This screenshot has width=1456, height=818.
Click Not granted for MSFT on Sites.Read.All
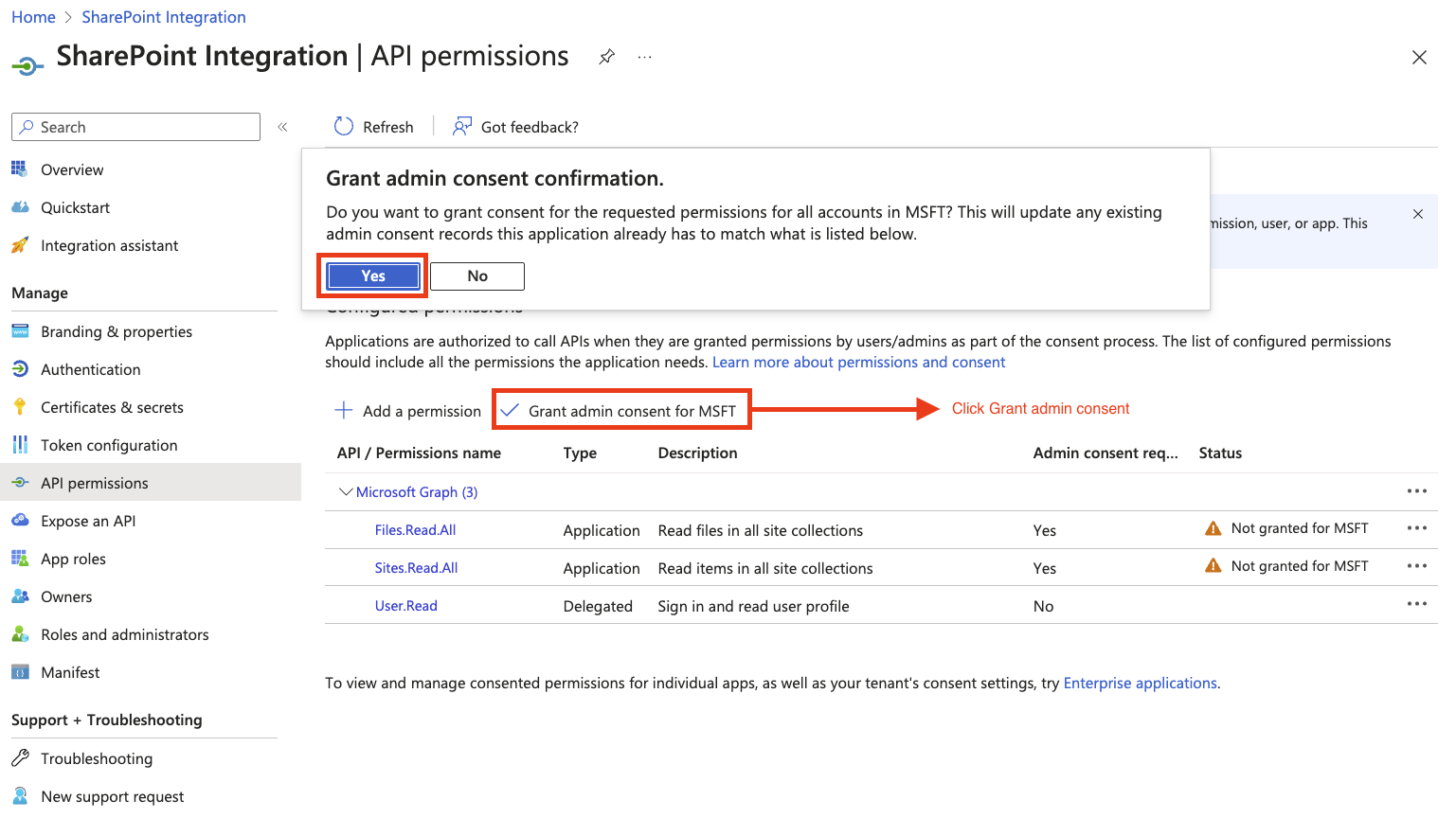coord(1300,566)
